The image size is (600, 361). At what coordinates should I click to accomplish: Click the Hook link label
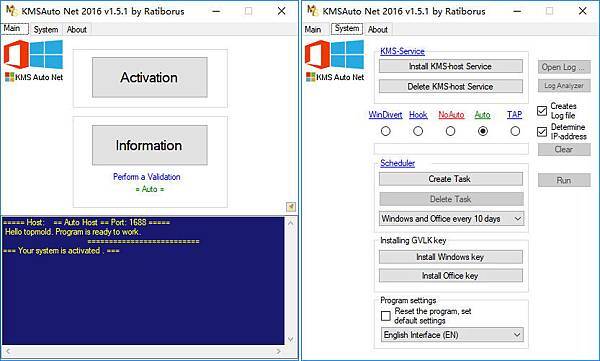click(418, 115)
